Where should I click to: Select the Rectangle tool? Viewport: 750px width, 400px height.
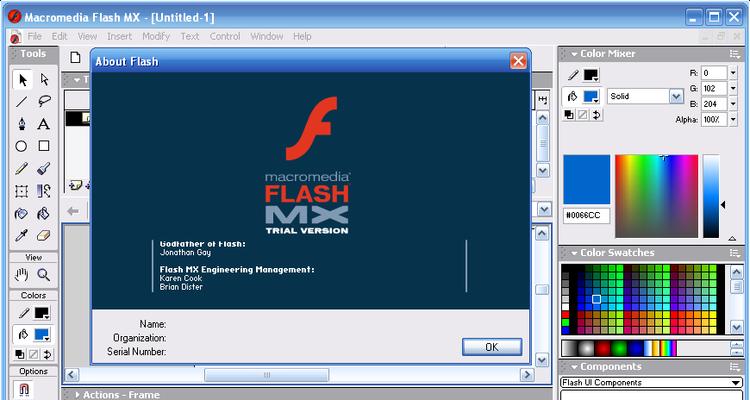pos(44,146)
